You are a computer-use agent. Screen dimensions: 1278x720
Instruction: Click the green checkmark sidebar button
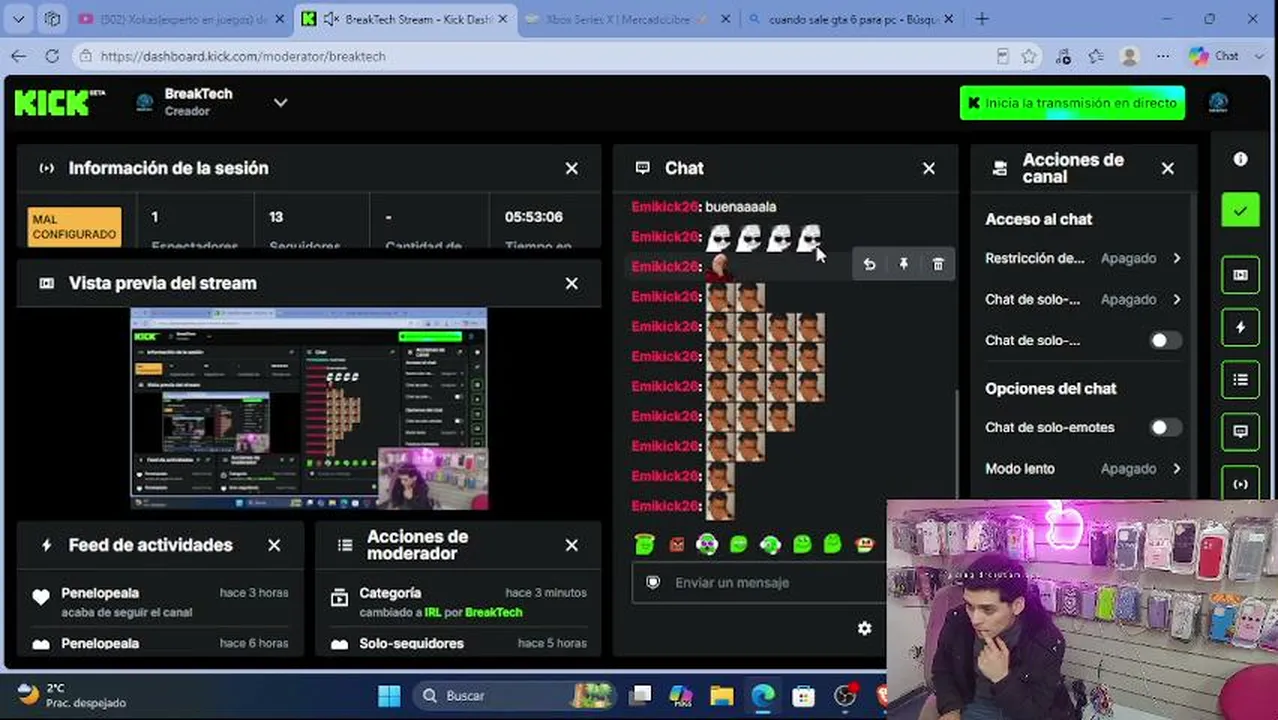click(1240, 211)
